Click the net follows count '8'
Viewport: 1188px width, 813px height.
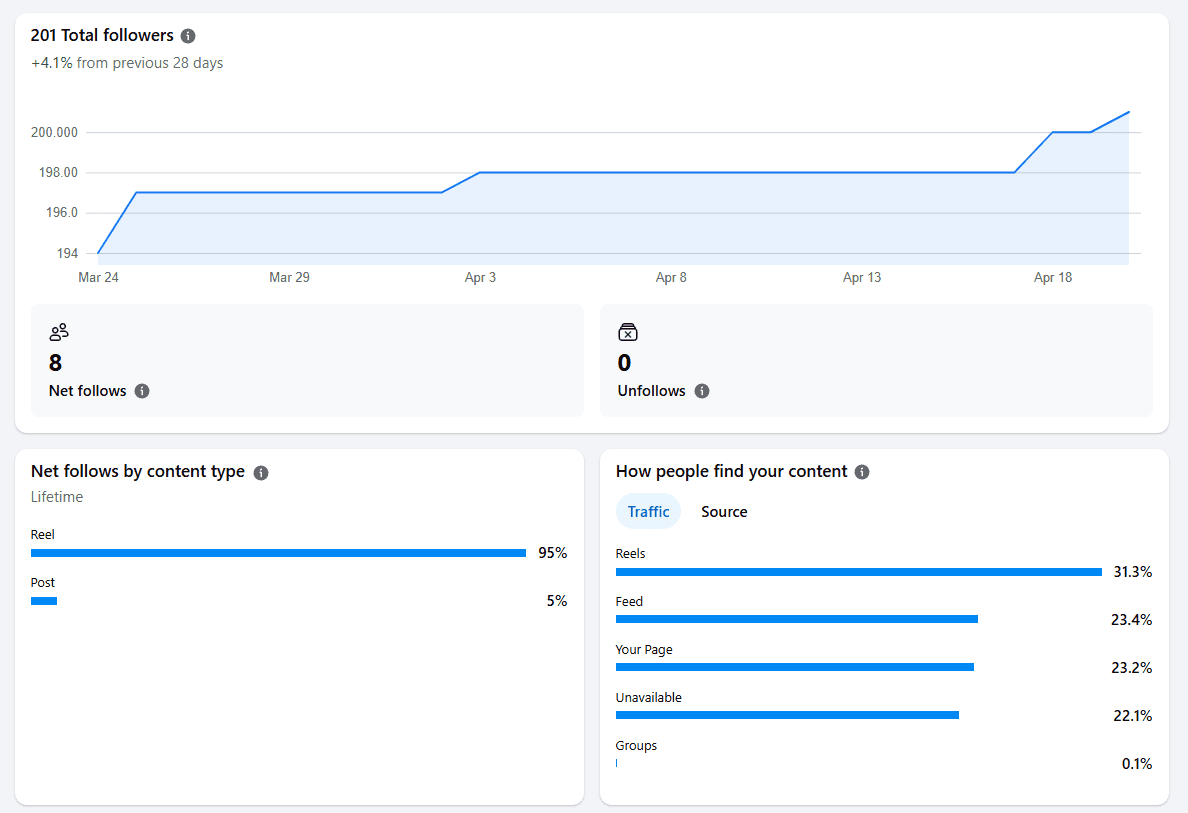55,363
